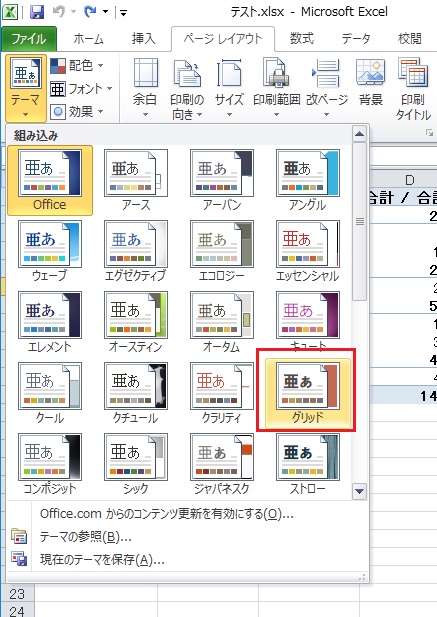Screen dimensions: 437x617
Task: Select the アース theme
Action: click(136, 180)
